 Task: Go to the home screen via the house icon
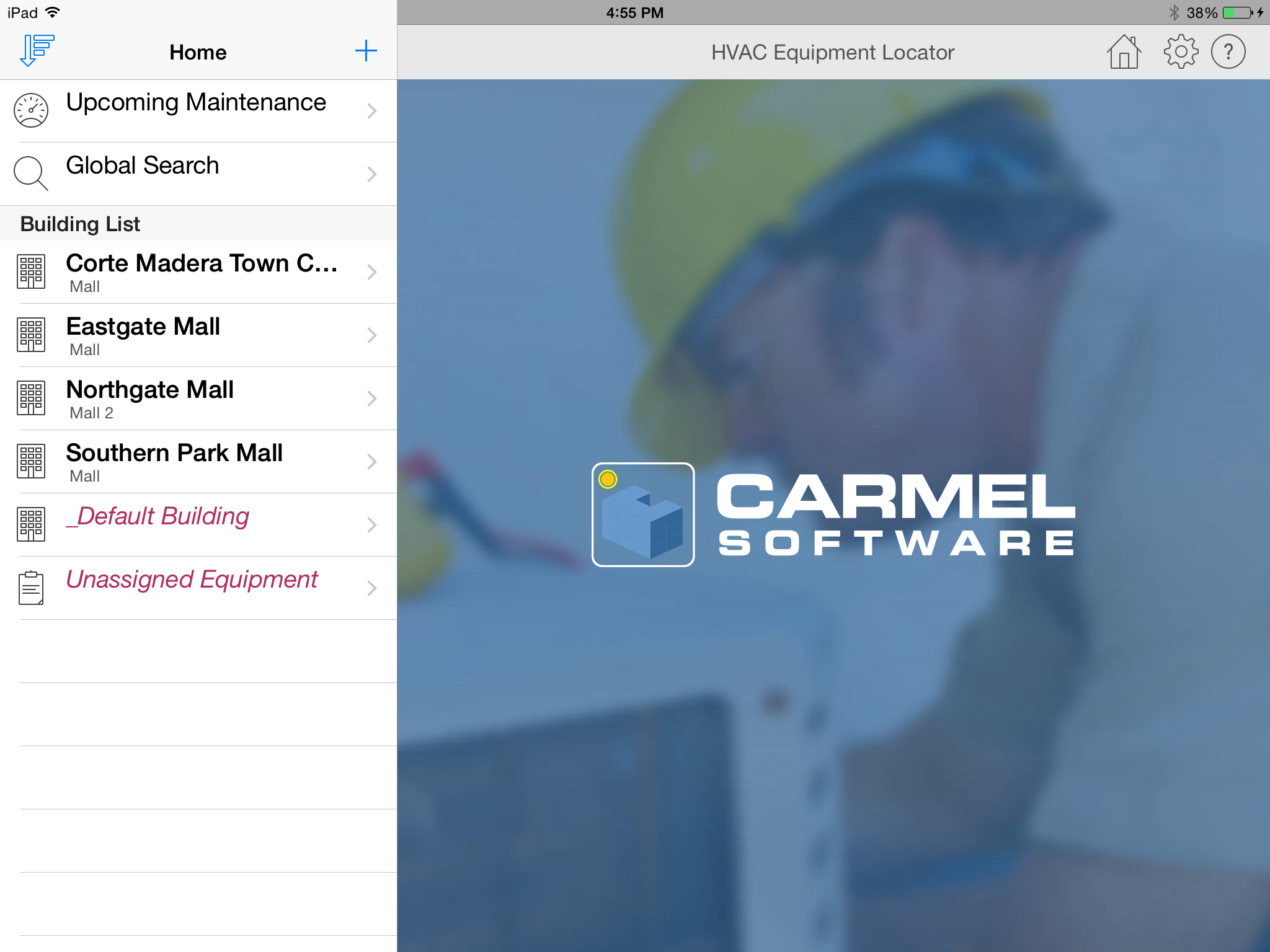click(x=1124, y=51)
